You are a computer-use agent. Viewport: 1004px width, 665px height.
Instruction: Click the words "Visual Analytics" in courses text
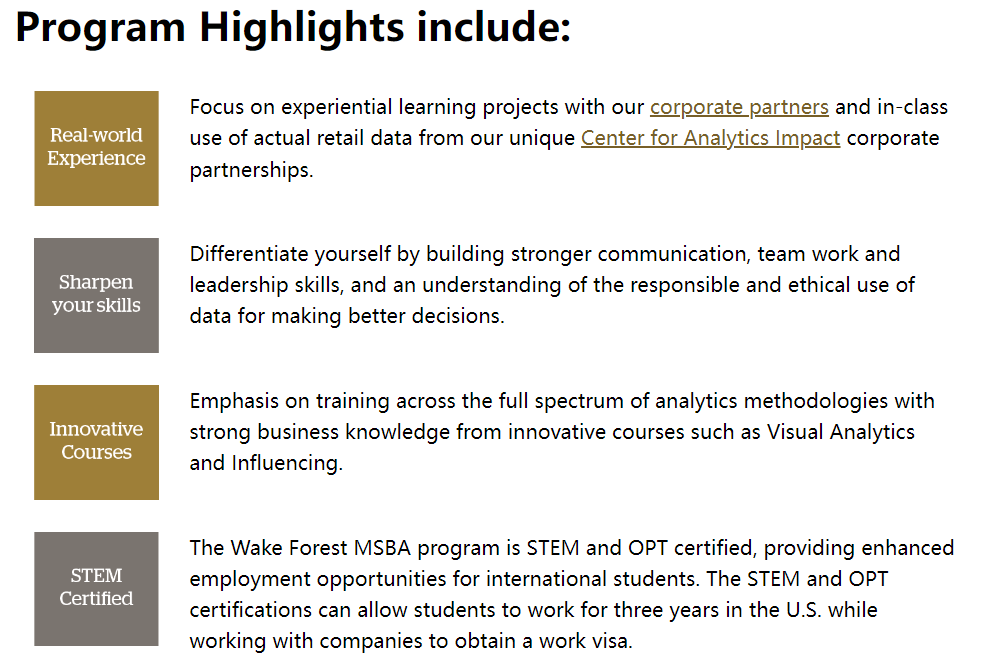click(840, 432)
